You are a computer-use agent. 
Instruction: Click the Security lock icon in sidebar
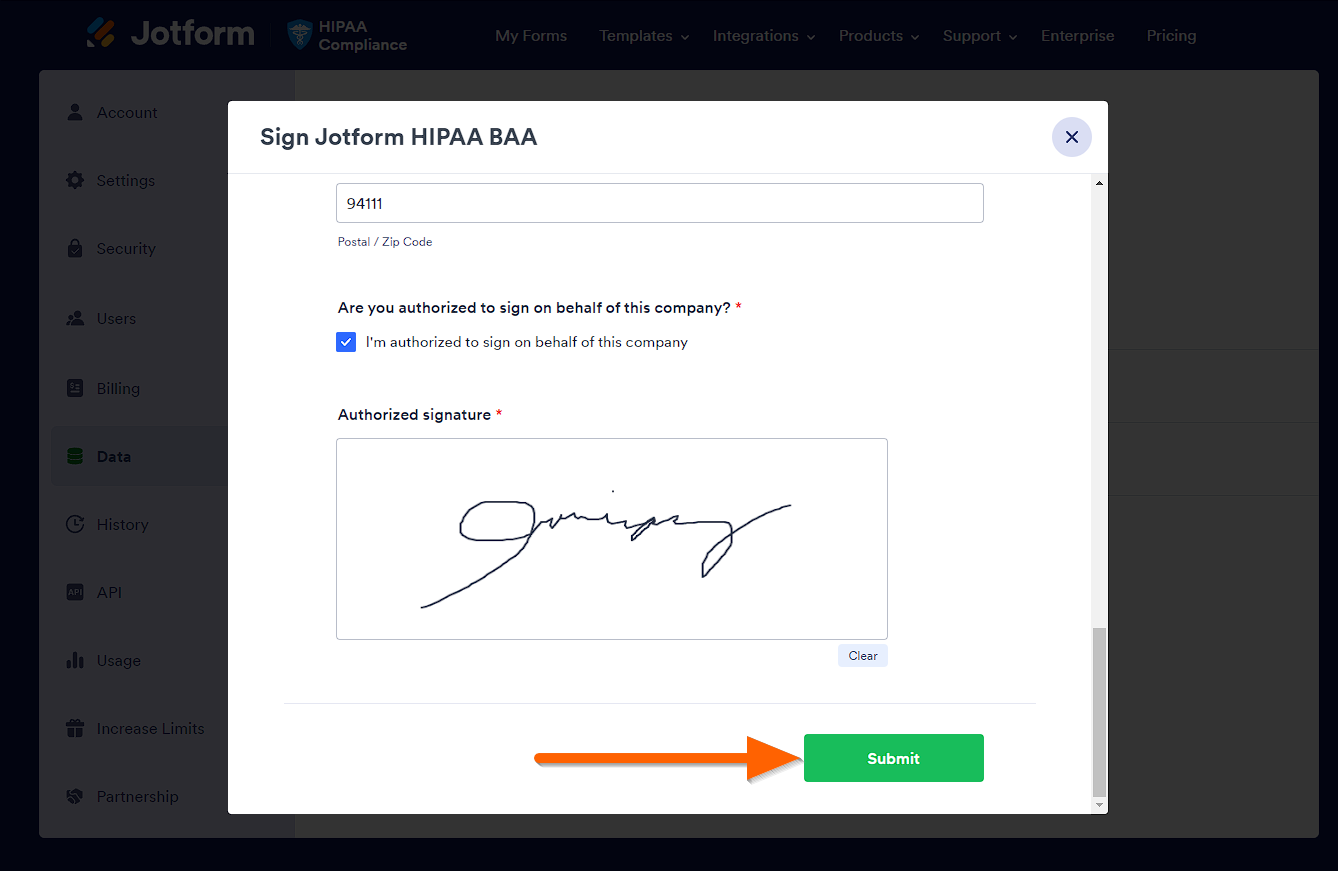(x=75, y=248)
